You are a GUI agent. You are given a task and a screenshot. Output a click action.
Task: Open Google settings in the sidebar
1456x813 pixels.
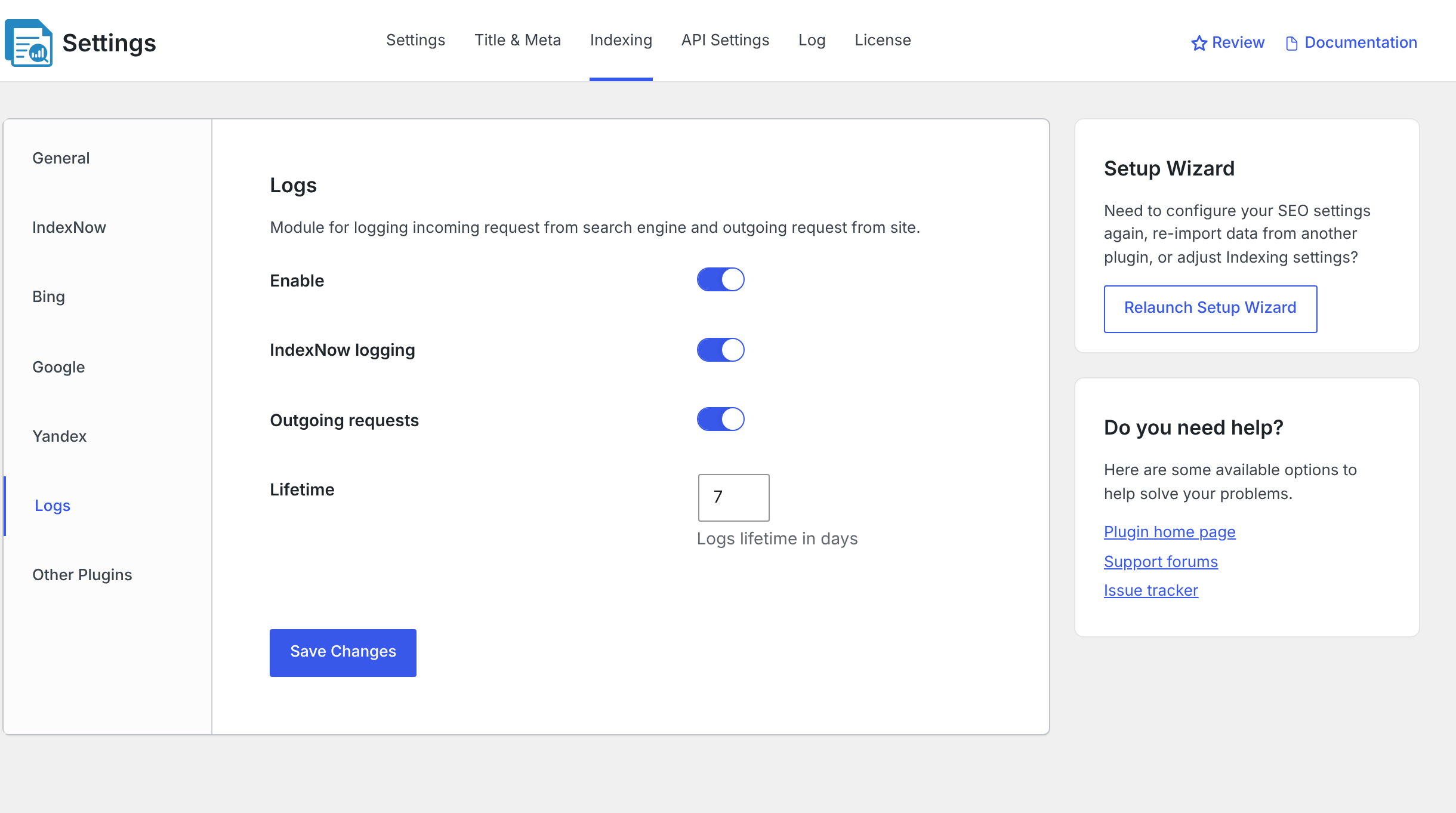58,367
